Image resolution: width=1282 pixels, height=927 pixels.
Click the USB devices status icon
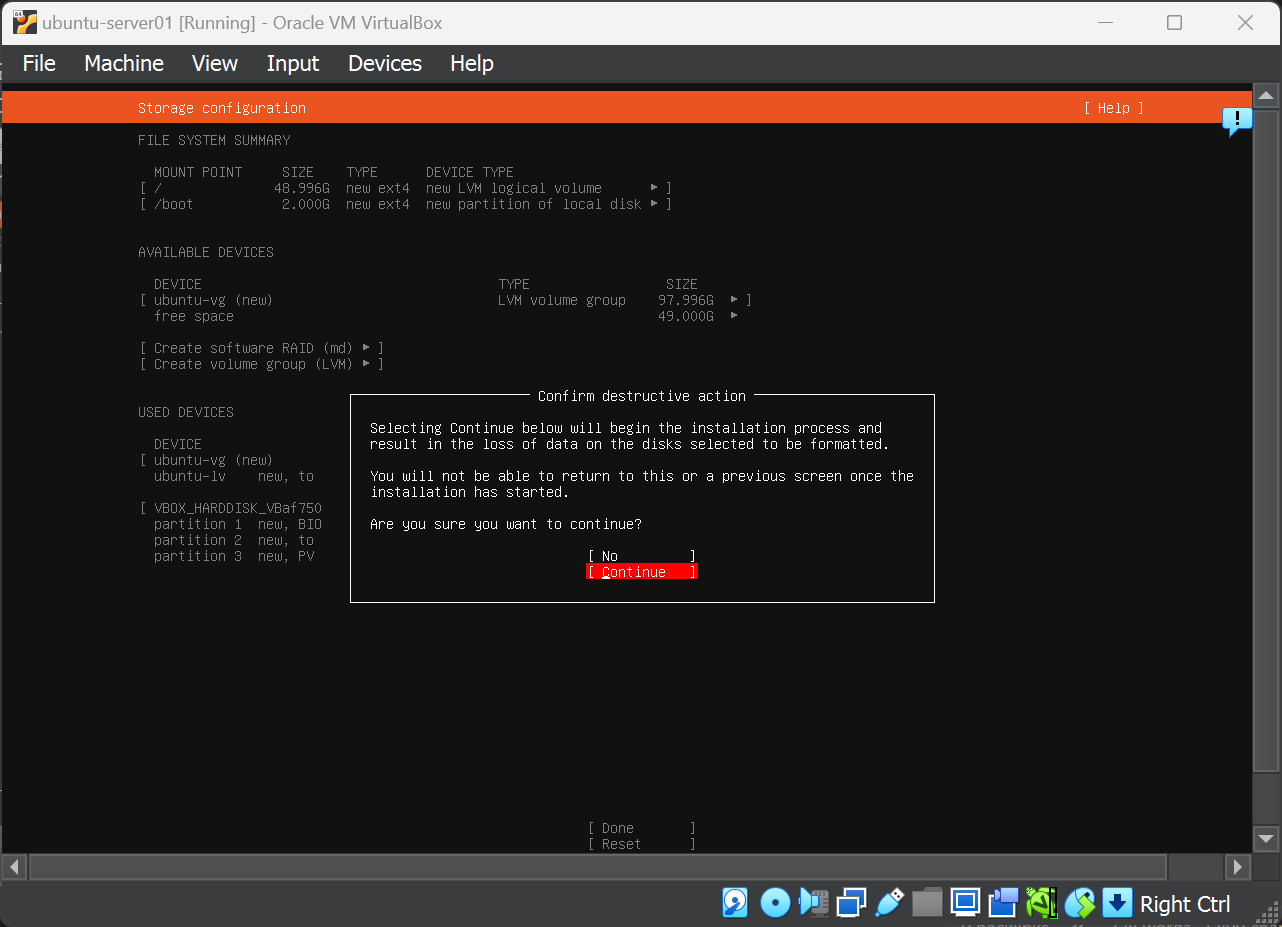889,903
